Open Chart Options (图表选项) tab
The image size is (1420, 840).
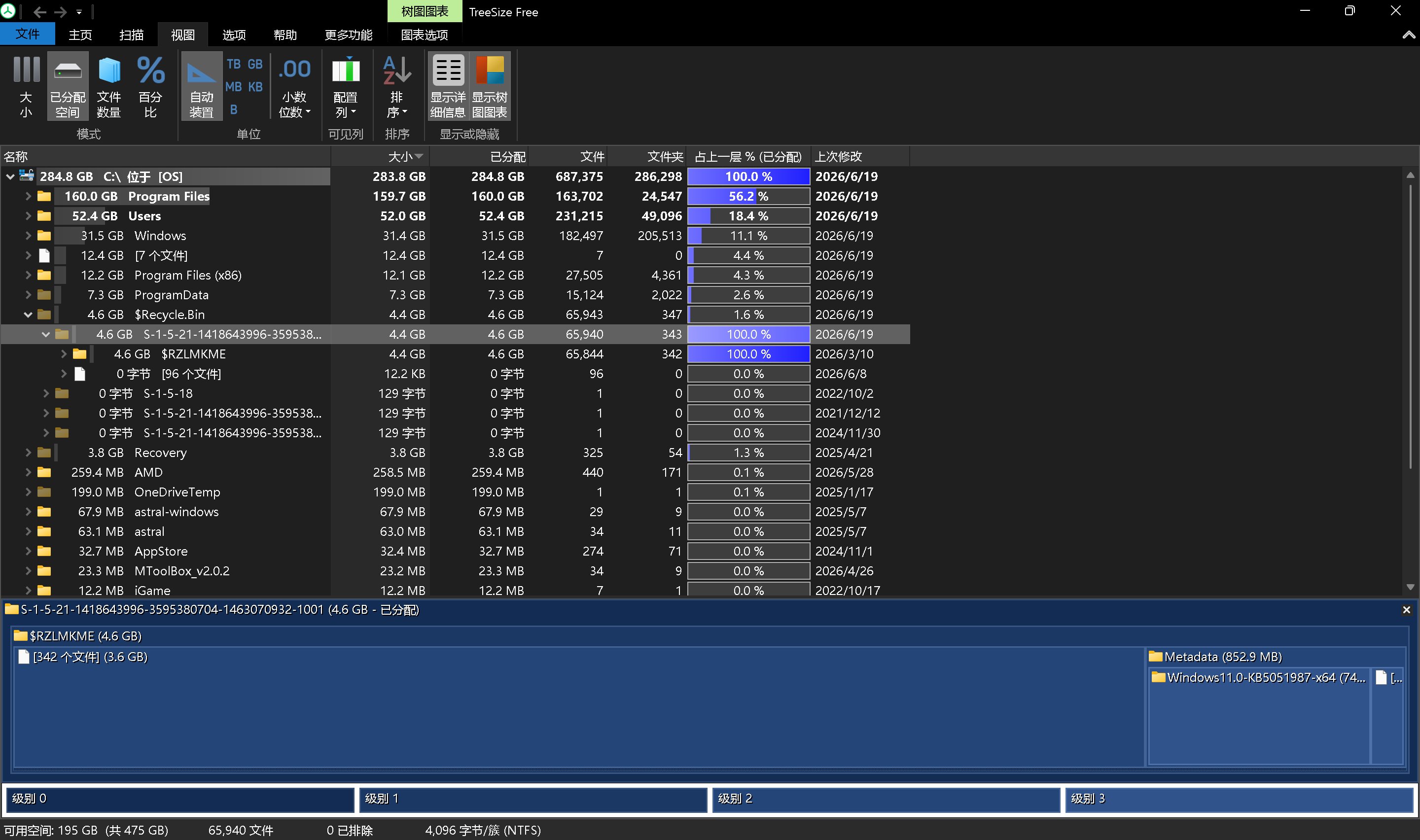pos(425,35)
